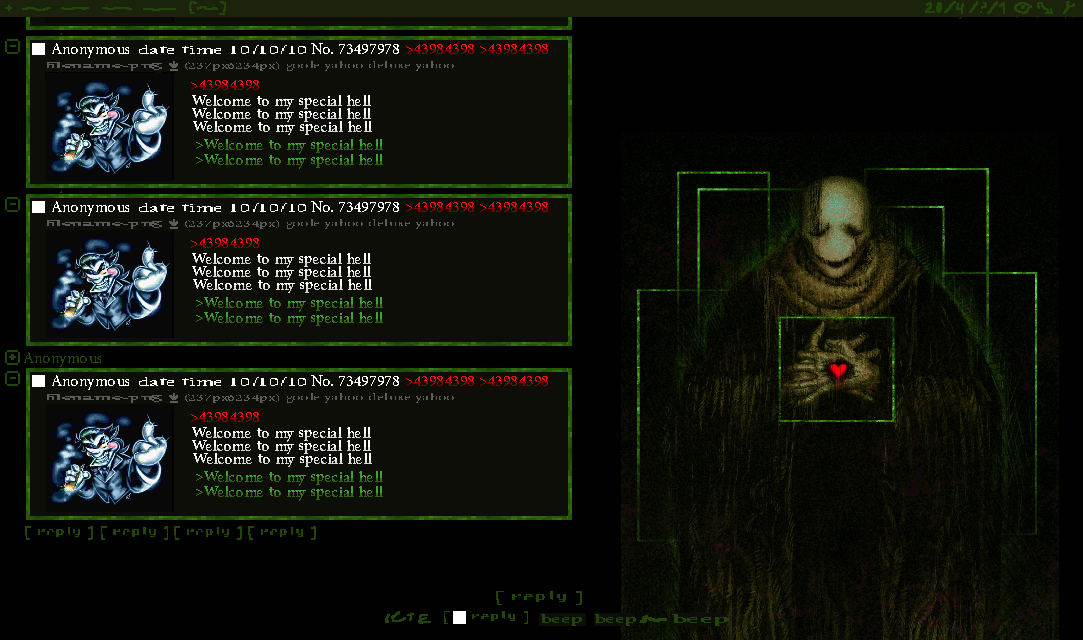Click third [reply] link below third post
Viewport: 1083px width, 640px height.
coord(208,532)
